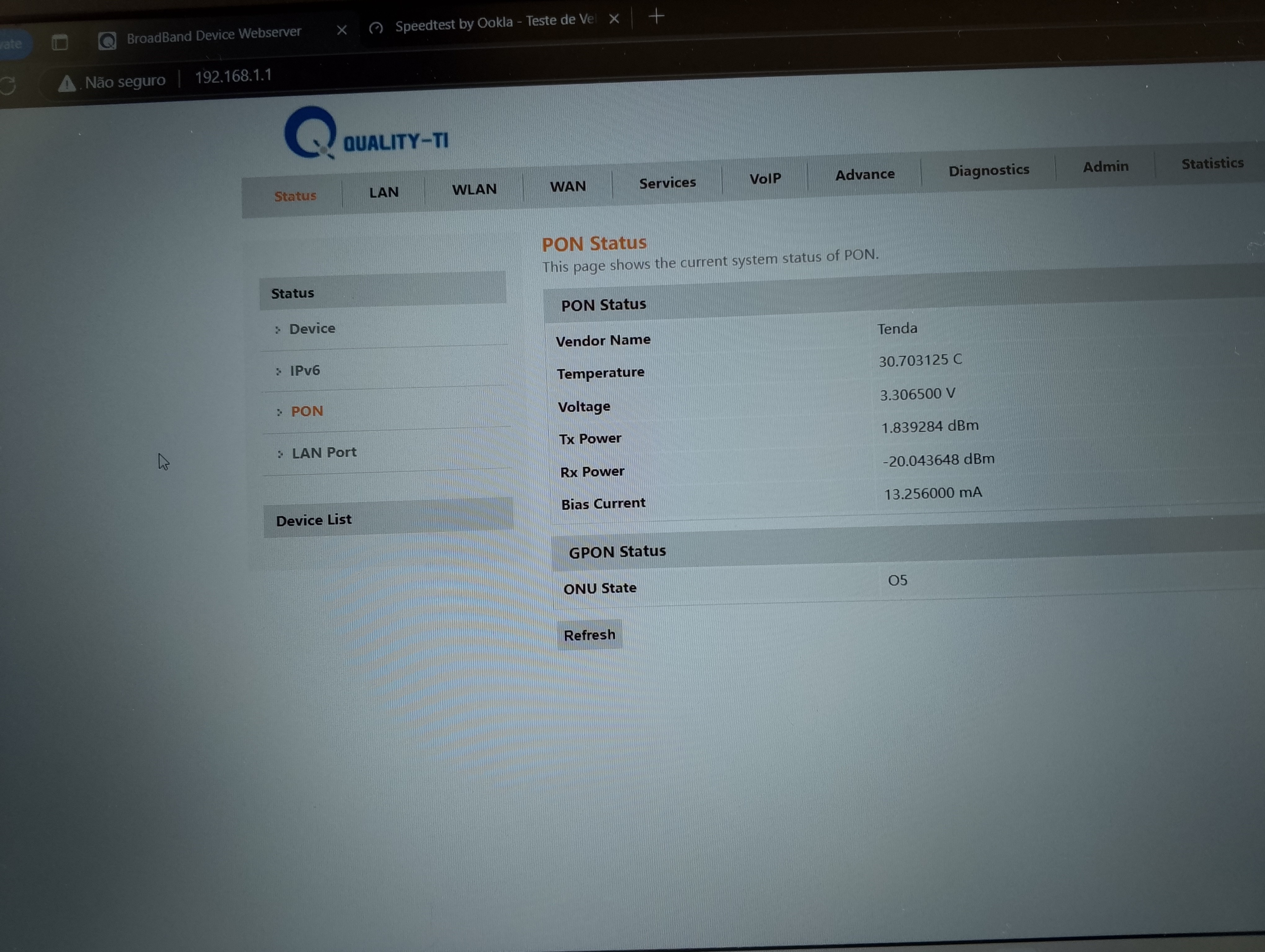This screenshot has width=1265, height=952.
Task: Open the WLAN menu tab
Action: click(x=474, y=189)
